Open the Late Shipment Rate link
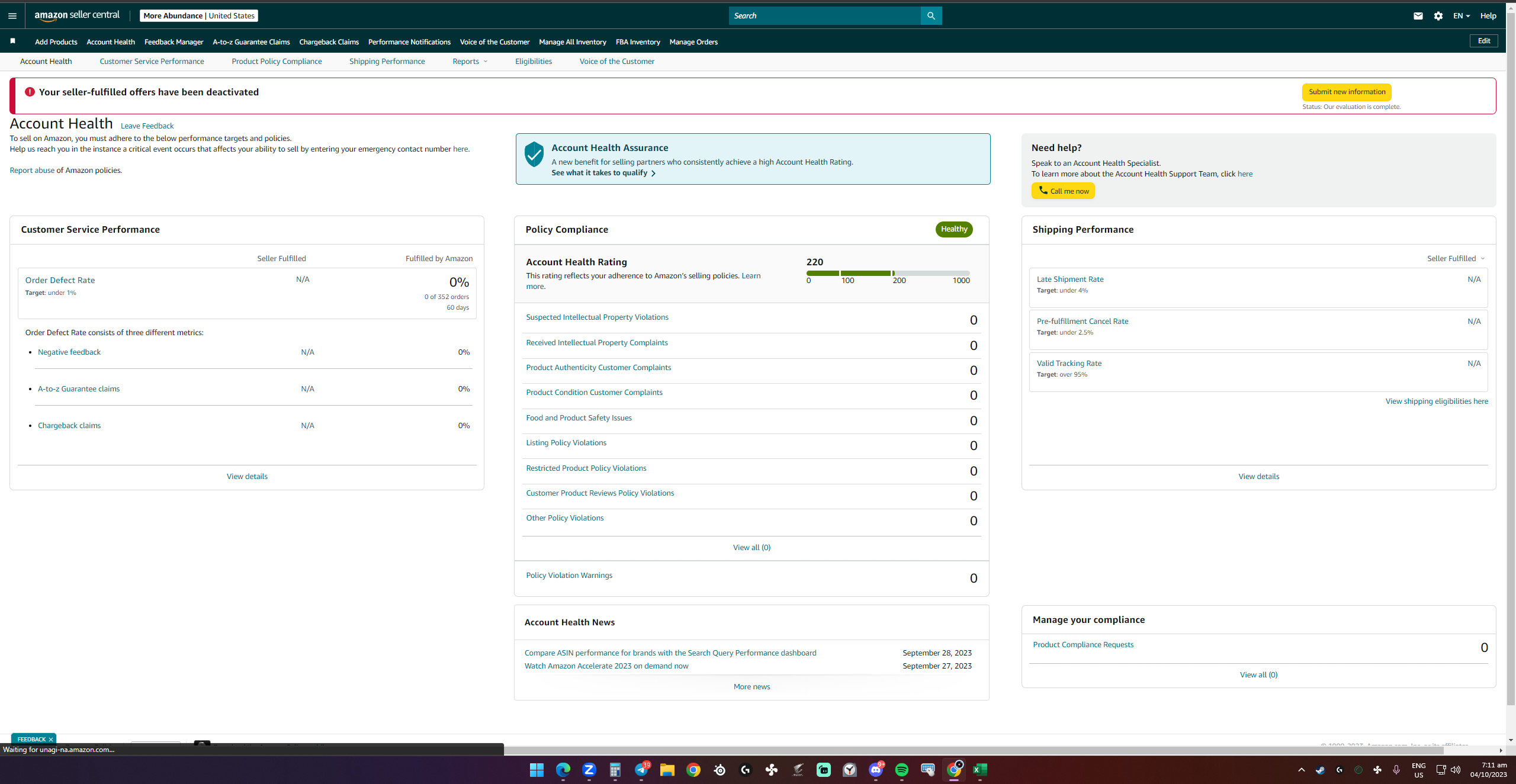 click(x=1070, y=279)
